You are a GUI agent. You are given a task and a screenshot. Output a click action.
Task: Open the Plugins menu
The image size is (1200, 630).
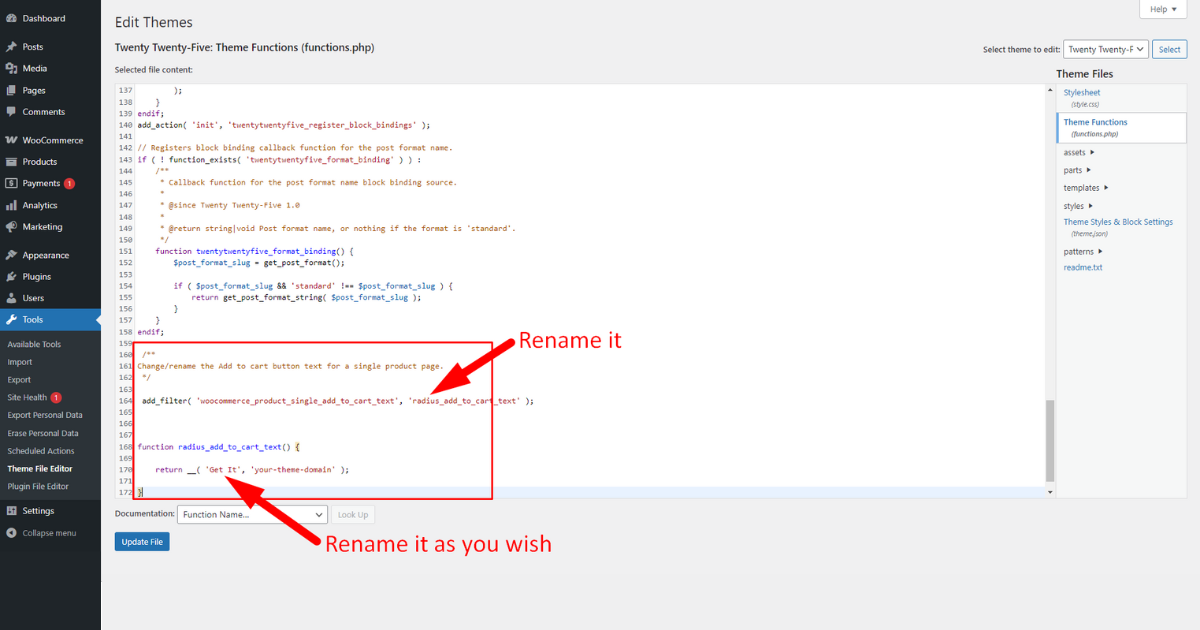click(50, 277)
